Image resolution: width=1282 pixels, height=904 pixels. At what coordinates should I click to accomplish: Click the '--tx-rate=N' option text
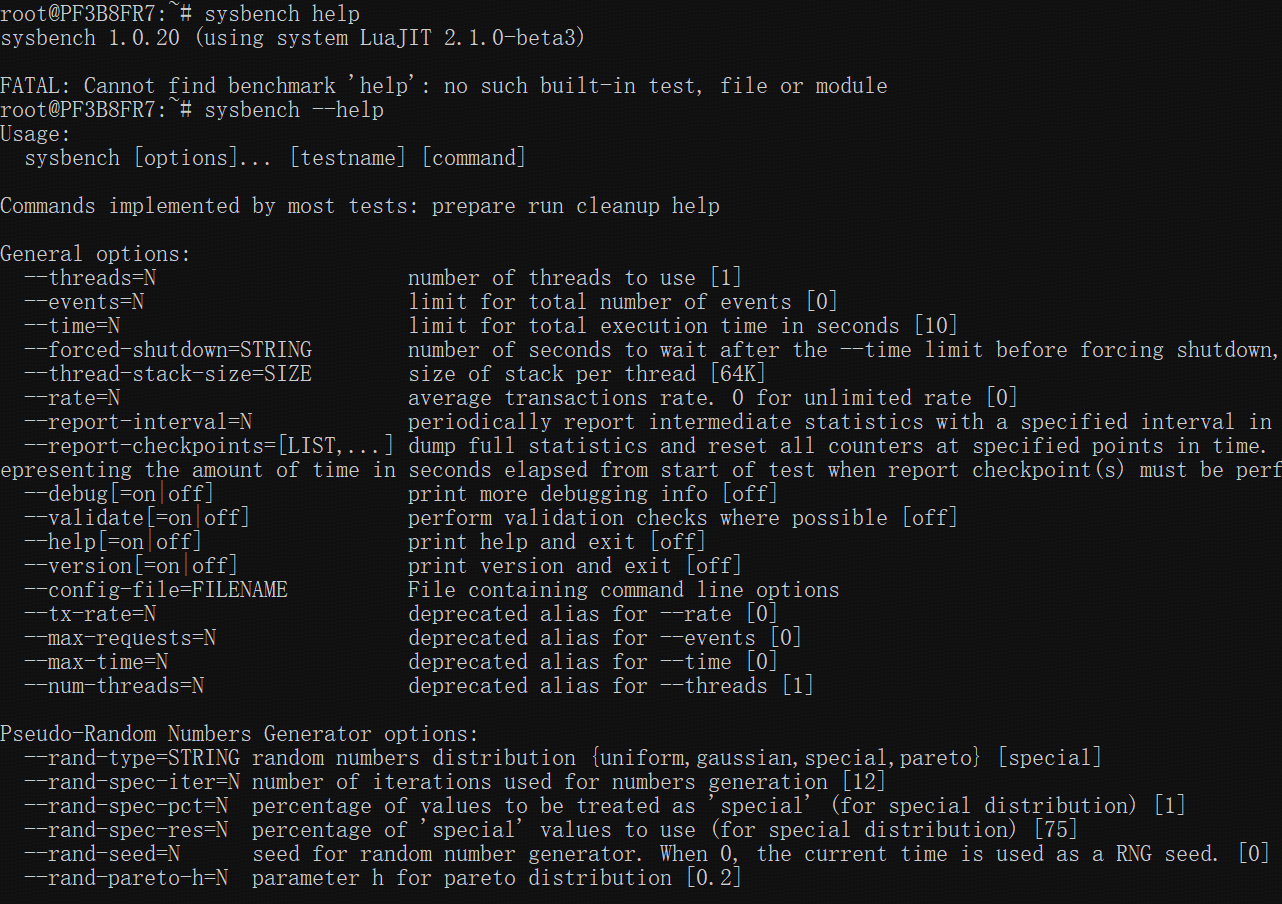click(90, 614)
